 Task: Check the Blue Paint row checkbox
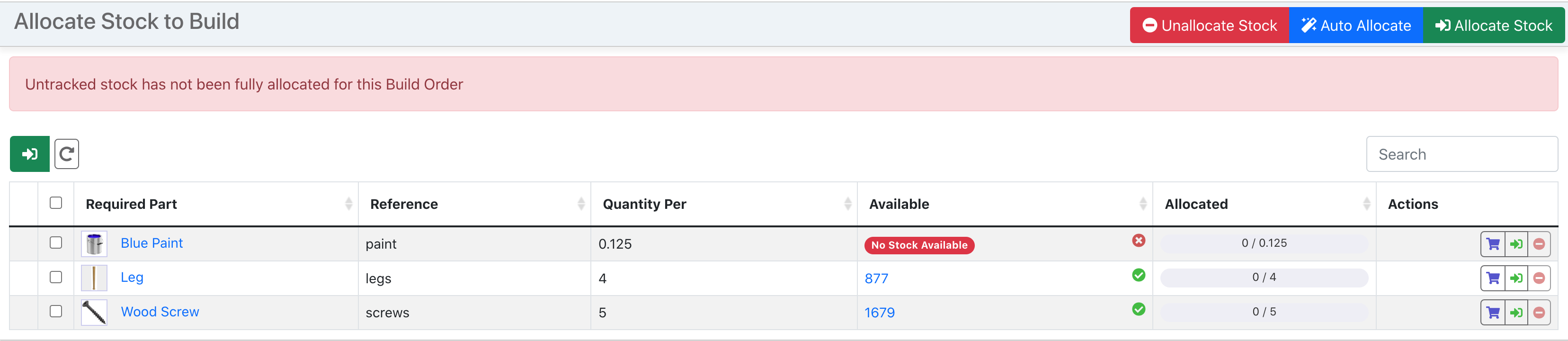click(56, 242)
